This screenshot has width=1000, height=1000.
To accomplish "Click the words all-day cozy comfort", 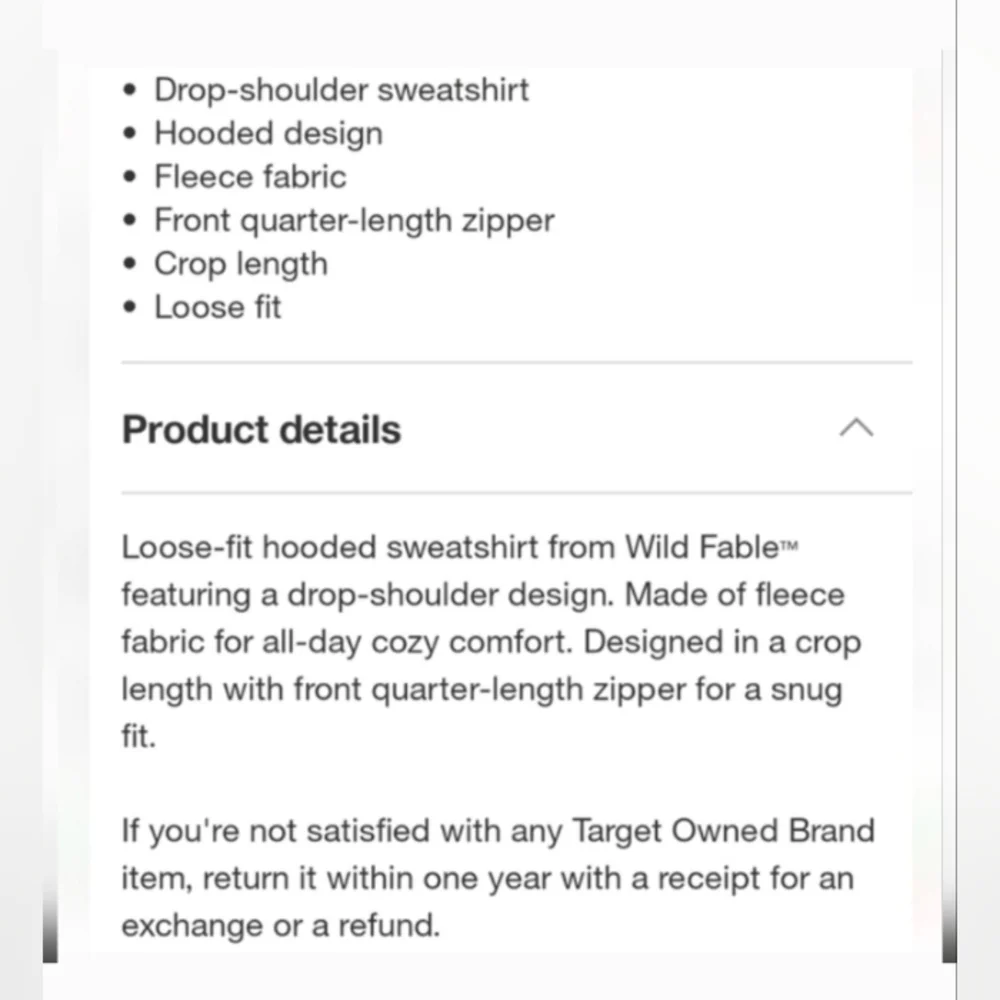I will (x=418, y=642).
